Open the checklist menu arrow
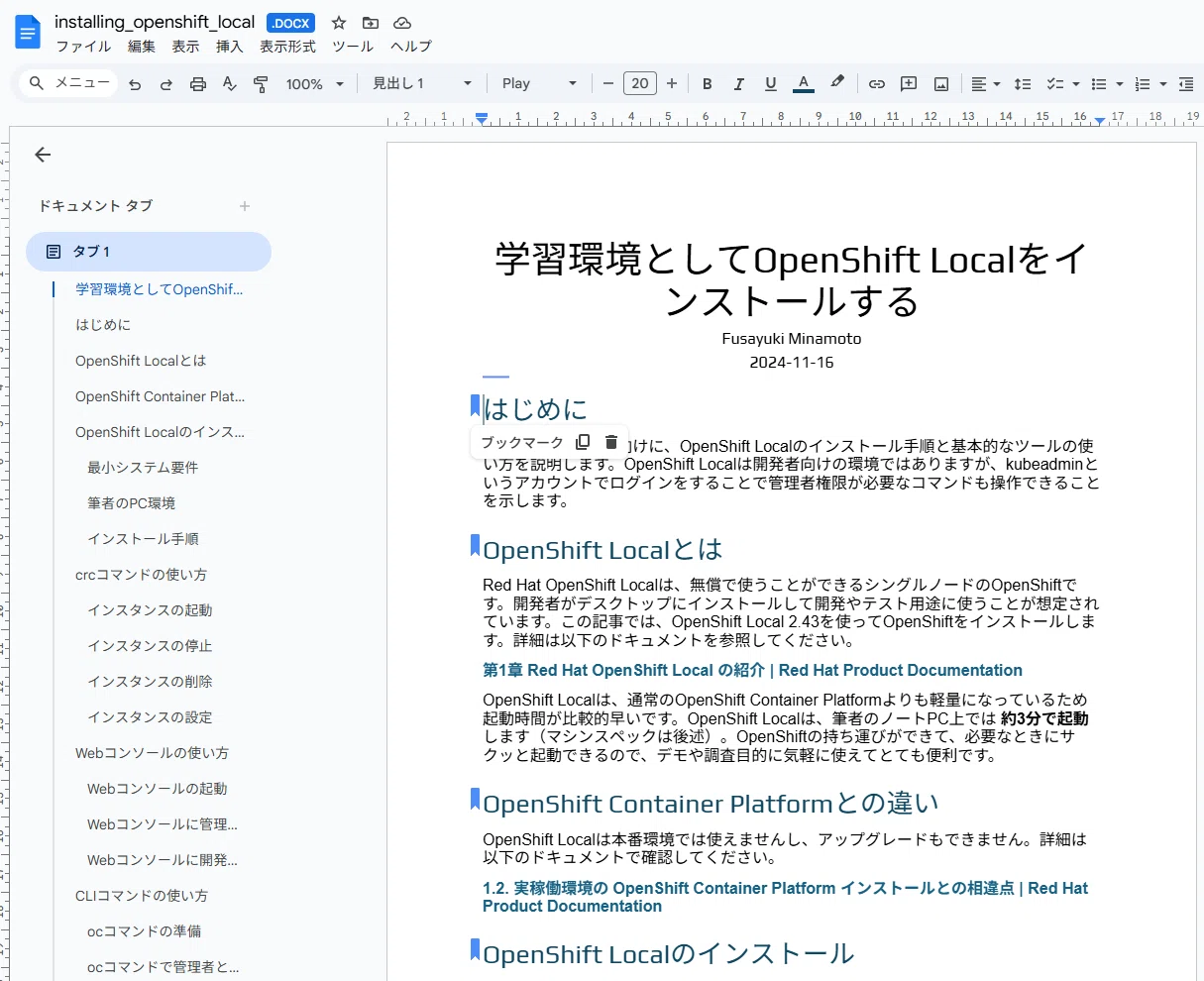The height and width of the screenshot is (981, 1204). click(x=1075, y=84)
